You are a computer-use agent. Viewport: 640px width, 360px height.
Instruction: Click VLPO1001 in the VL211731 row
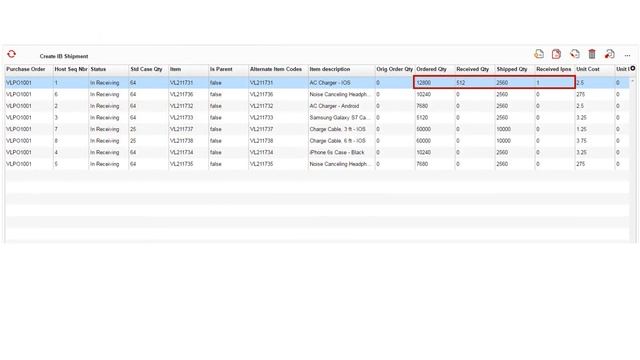point(19,83)
